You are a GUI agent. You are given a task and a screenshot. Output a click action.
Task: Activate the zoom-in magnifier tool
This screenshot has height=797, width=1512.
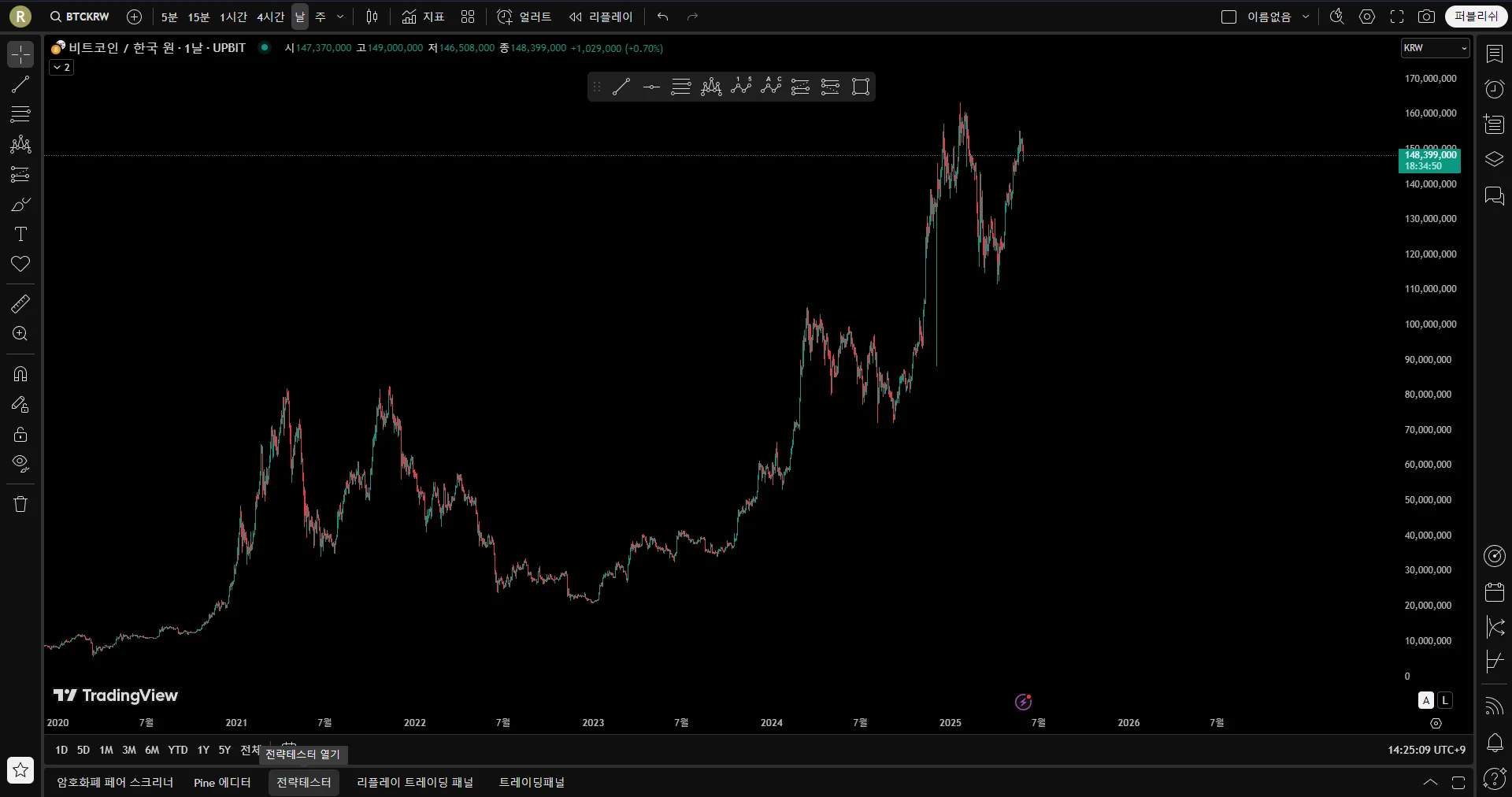click(20, 333)
